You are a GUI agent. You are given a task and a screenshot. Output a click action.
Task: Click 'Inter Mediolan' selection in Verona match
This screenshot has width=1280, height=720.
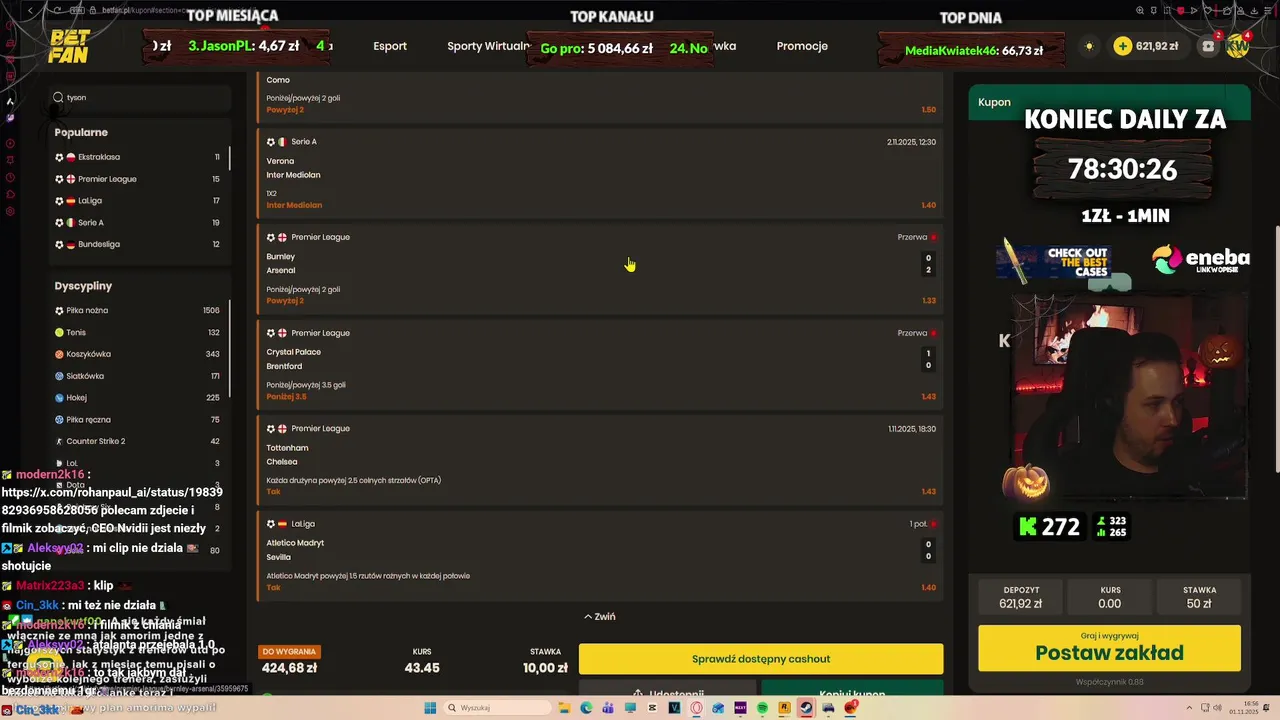click(x=294, y=205)
